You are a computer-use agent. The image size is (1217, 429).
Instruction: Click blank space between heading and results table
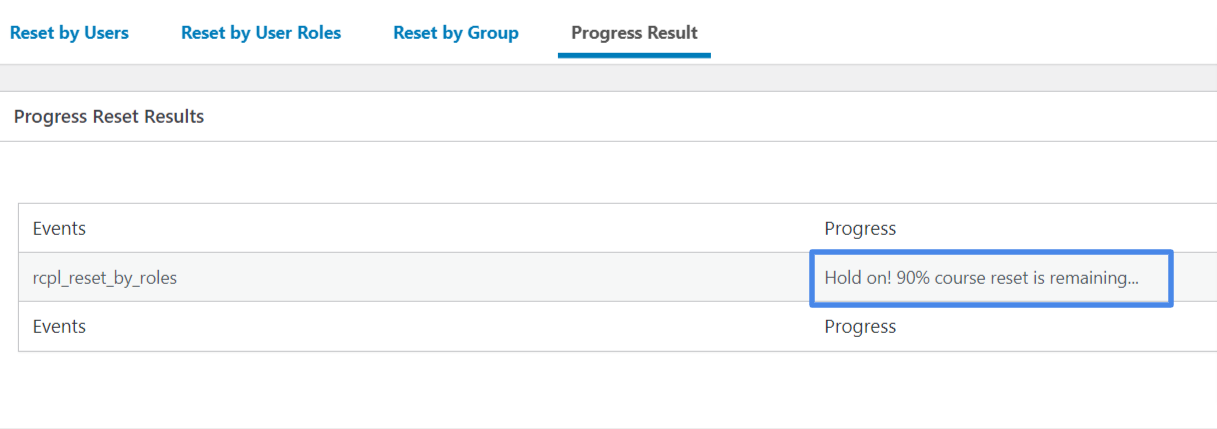(608, 172)
